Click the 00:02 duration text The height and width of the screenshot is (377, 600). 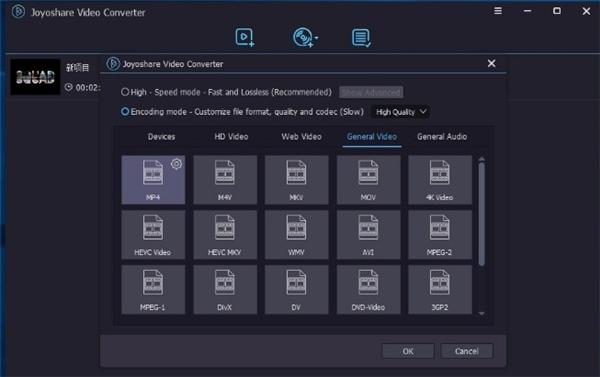pos(88,88)
